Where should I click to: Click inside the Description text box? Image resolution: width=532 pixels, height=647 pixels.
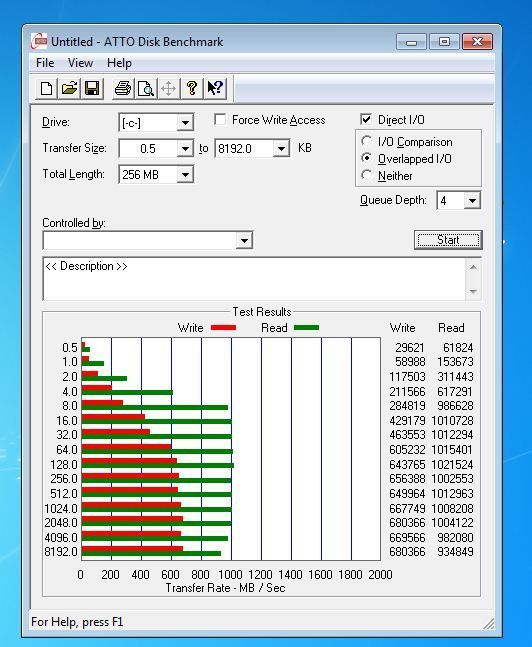coord(254,279)
